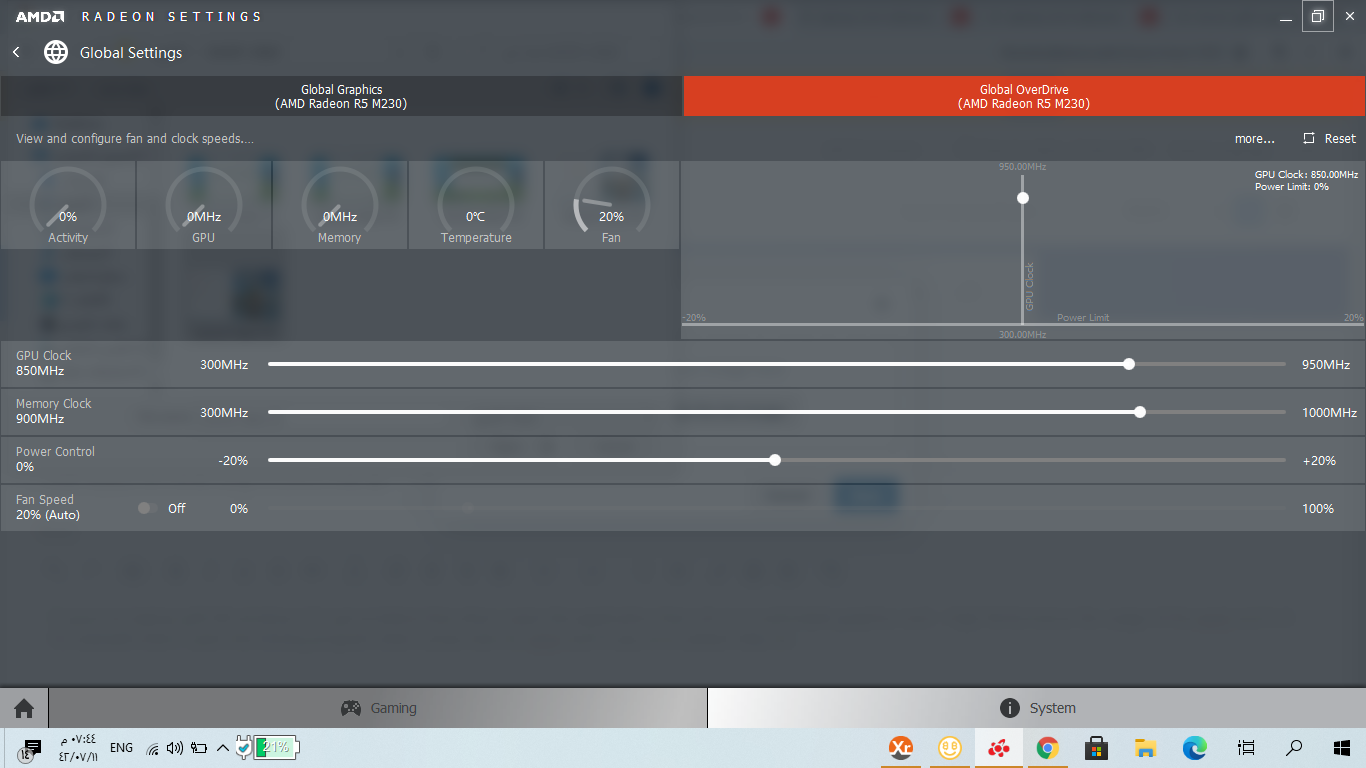1366x768 pixels.
Task: Open File Explorer from the taskbar
Action: point(1146,747)
